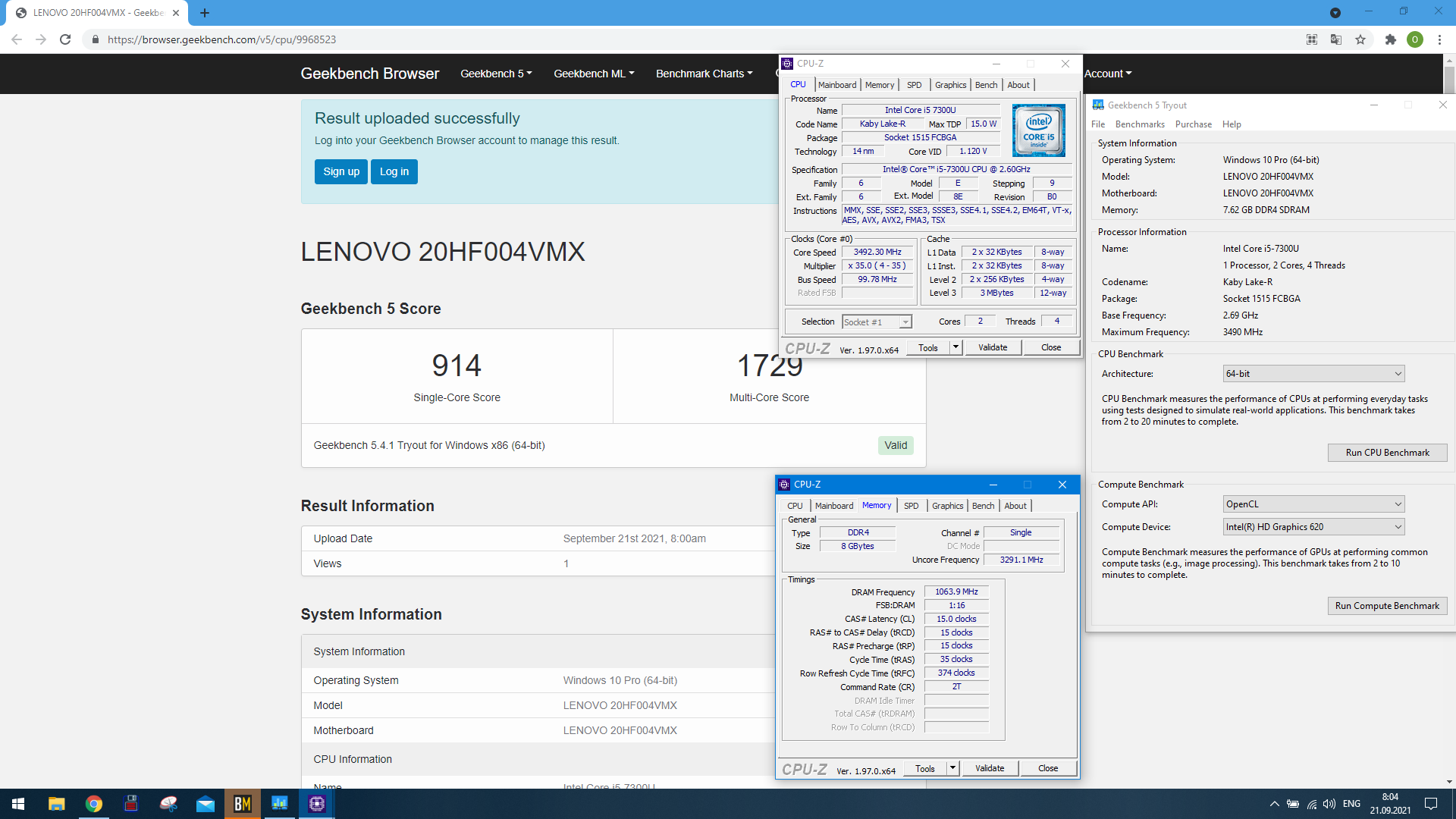Open network status in system tray

click(1311, 804)
